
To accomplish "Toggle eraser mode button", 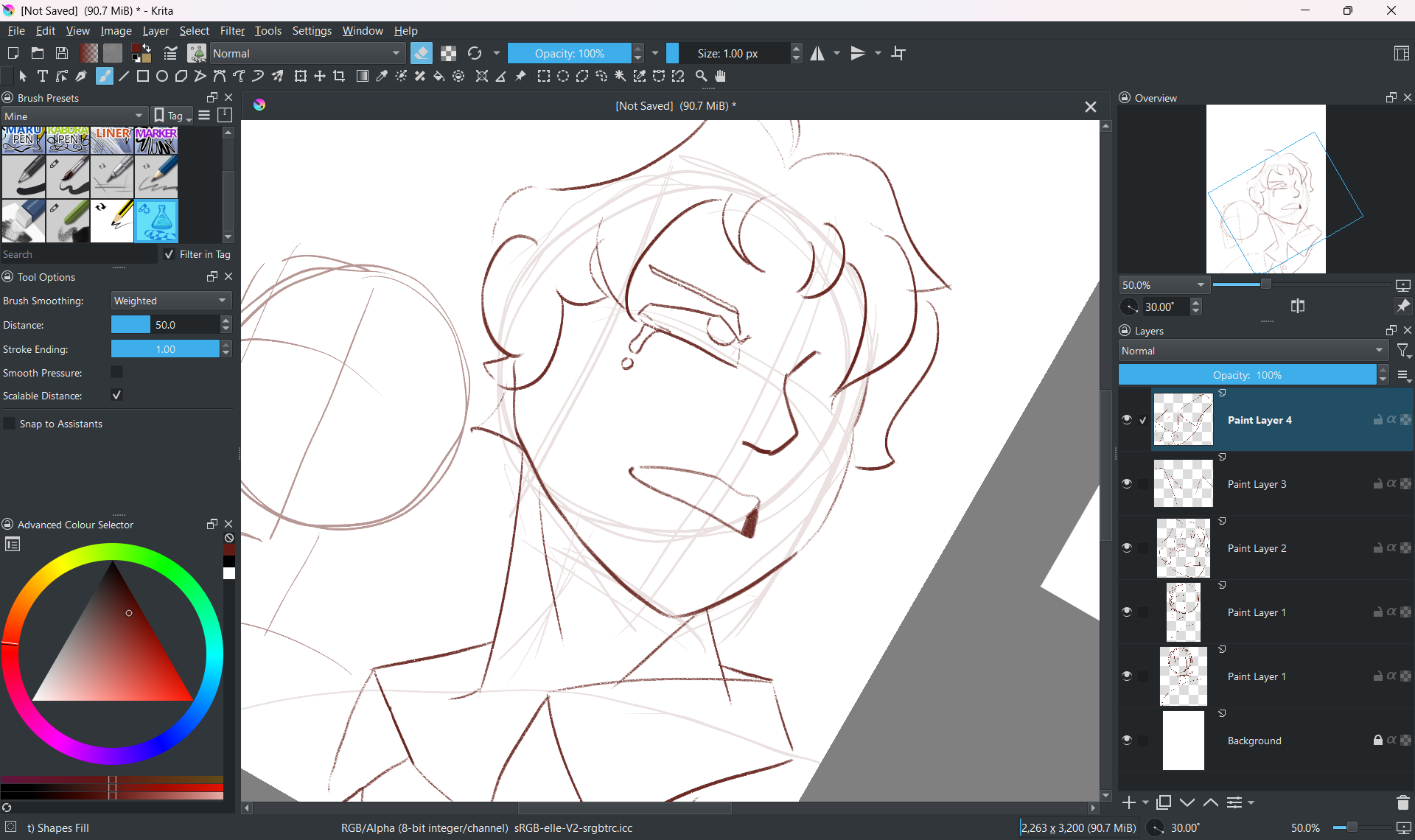I will tap(422, 53).
